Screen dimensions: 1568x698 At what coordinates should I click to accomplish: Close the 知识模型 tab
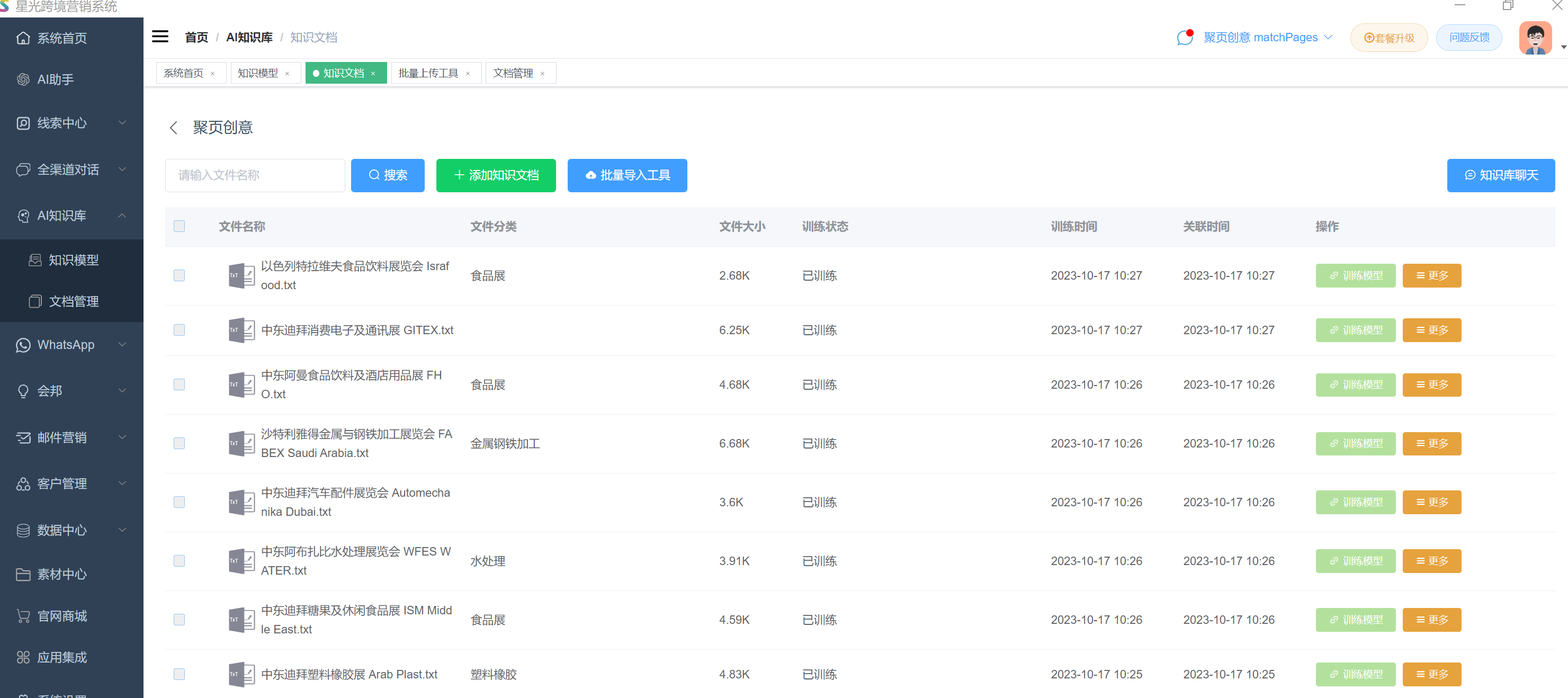click(288, 74)
